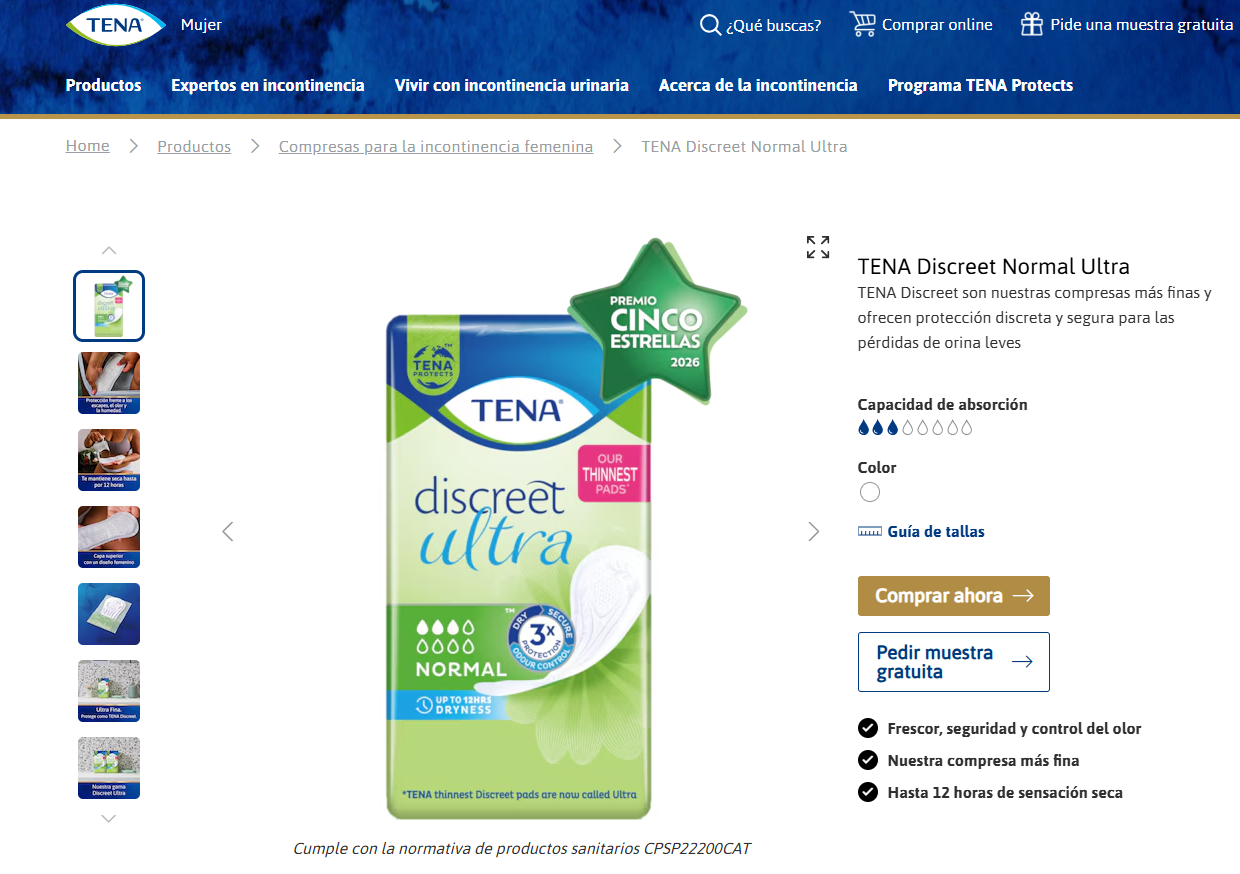Select the first product pack thumbnail
Viewport: 1240px width, 874px height.
pos(109,306)
